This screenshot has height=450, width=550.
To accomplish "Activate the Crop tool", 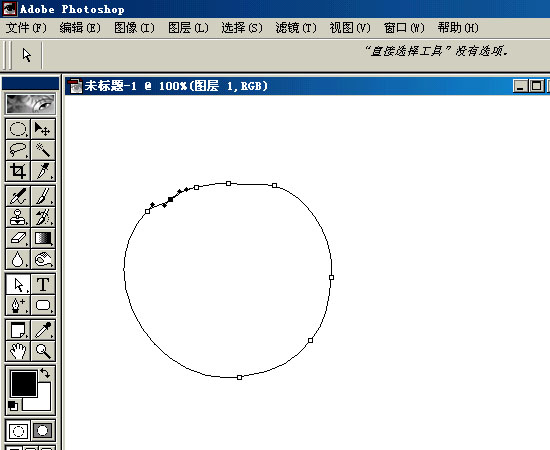I will pos(18,171).
